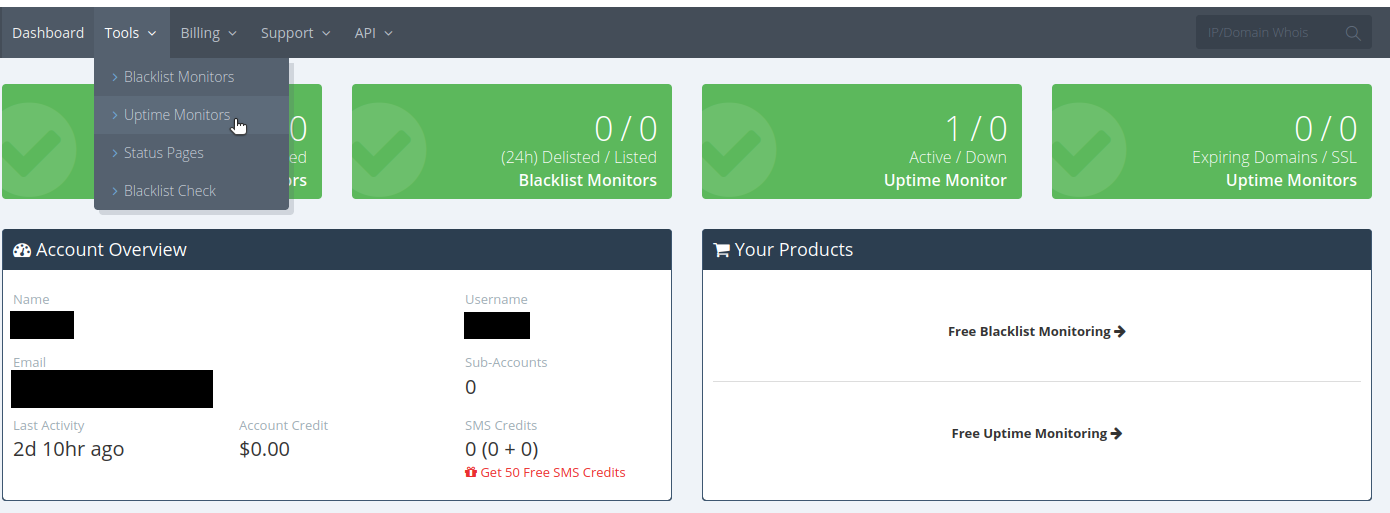Viewport: 1390px width, 513px height.
Task: Click the Your Products panel header
Action: click(1037, 250)
